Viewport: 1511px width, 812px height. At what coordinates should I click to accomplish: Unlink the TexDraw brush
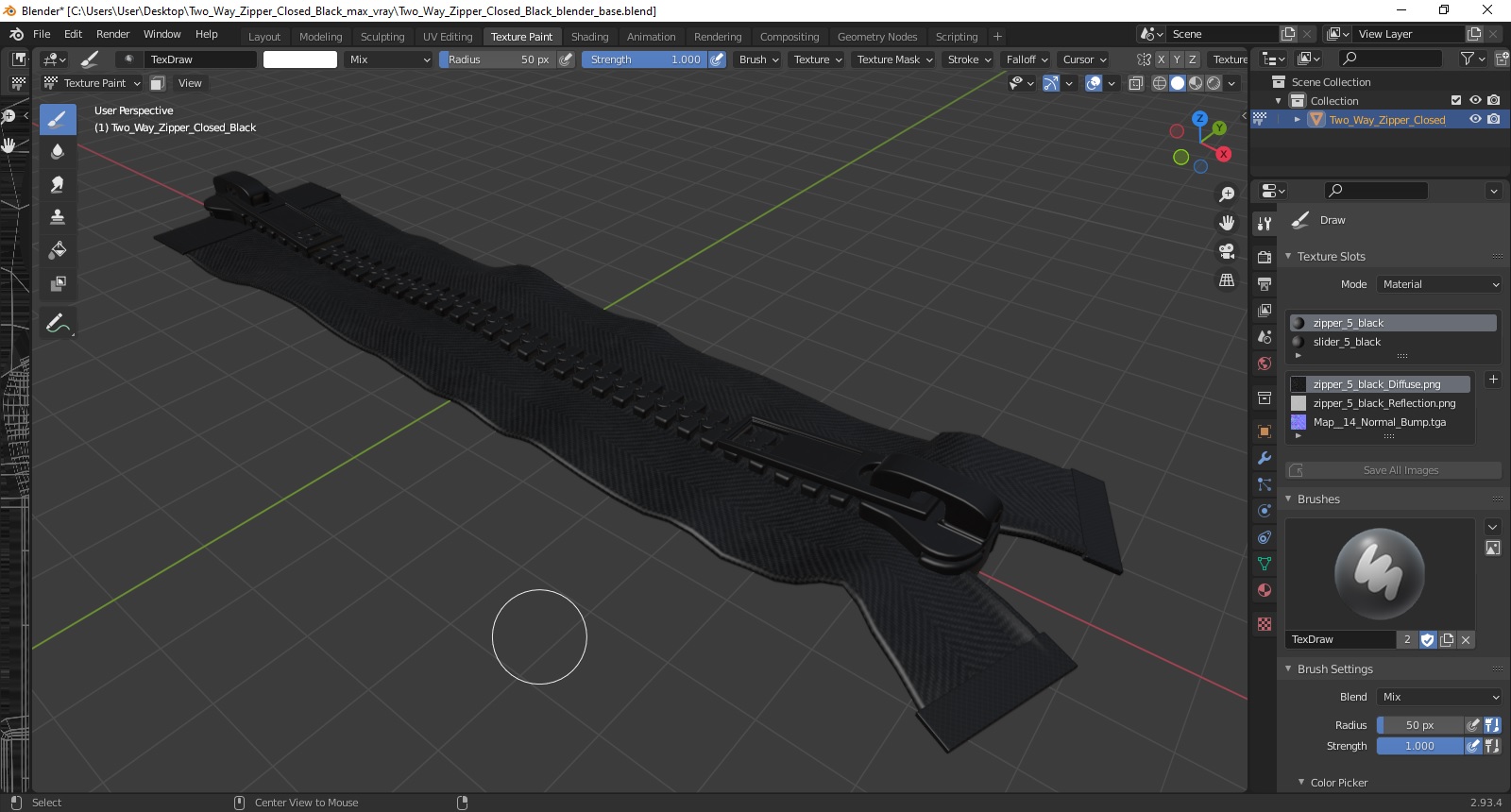pos(1466,639)
